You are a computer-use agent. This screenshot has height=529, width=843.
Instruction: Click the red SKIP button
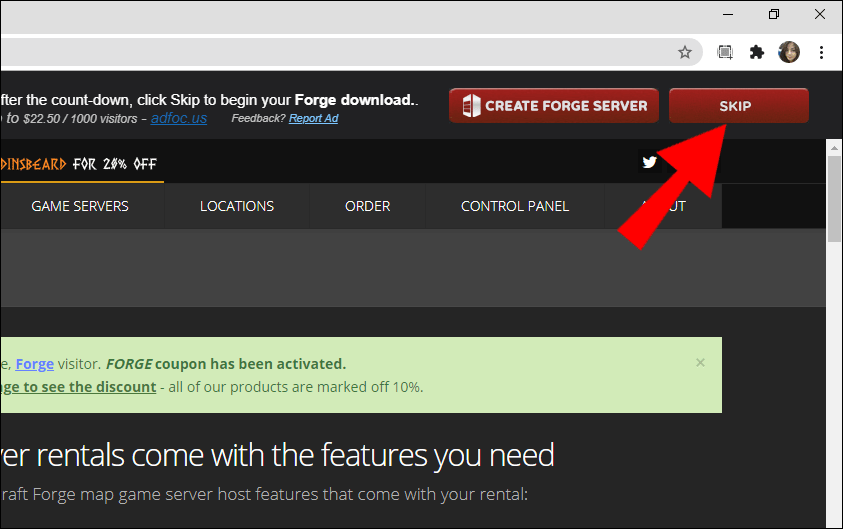[x=739, y=106]
